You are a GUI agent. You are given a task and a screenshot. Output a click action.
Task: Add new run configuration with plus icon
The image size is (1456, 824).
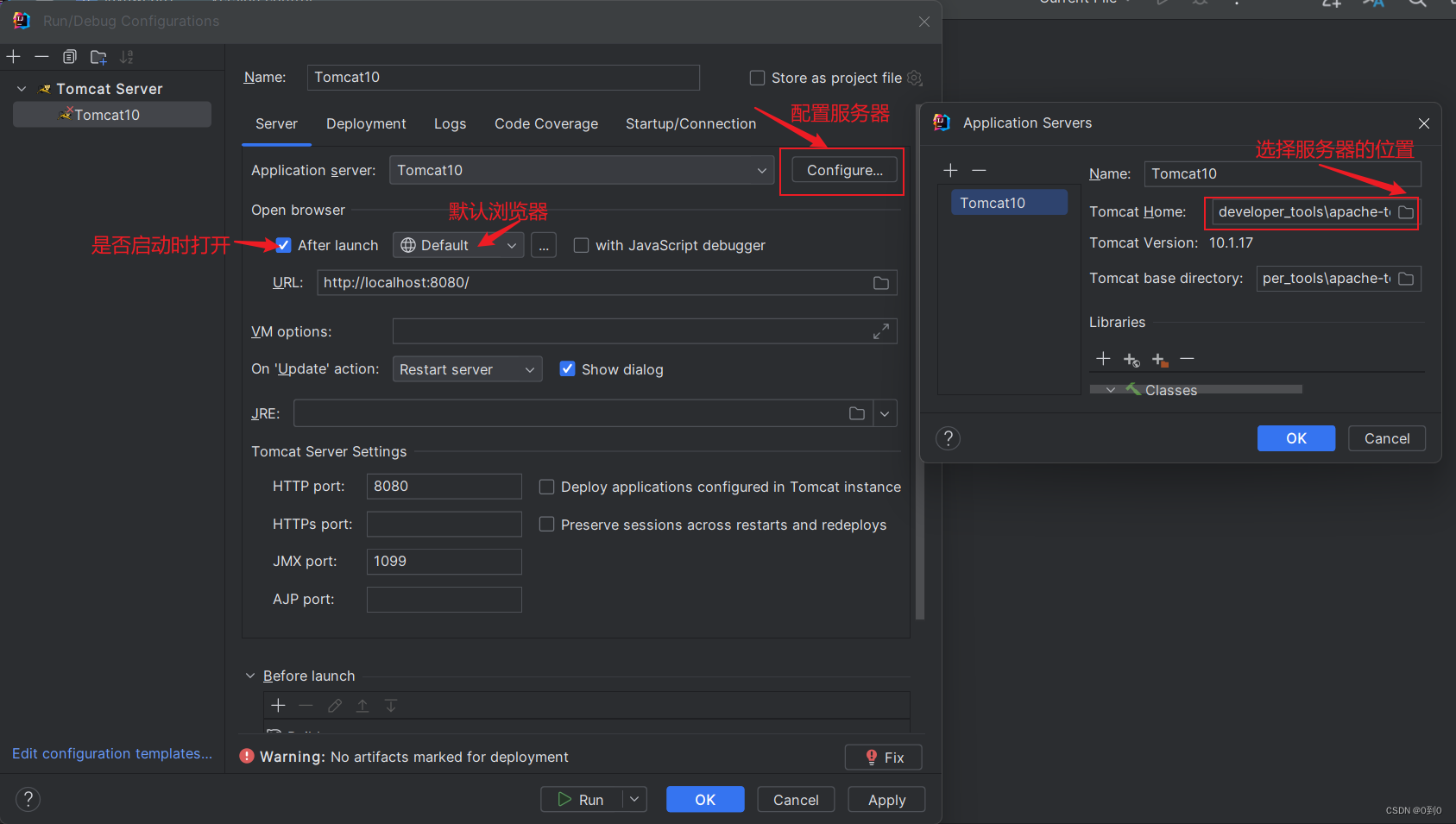[13, 57]
